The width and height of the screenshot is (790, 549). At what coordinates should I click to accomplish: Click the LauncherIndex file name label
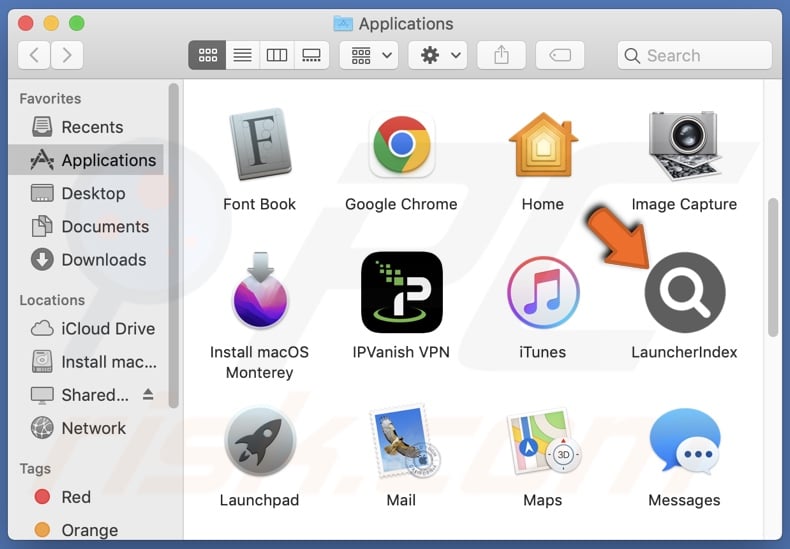coord(684,352)
